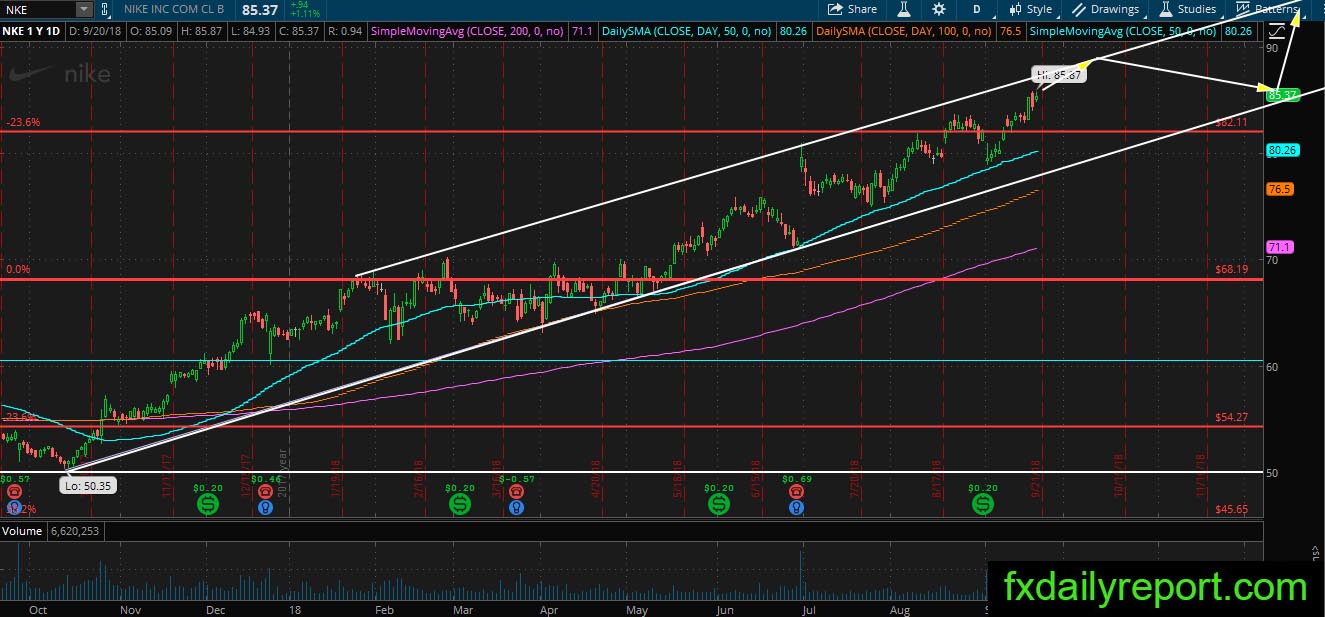Click the orange 76.5 price axis label
Viewport: 1325px width, 617px height.
(1279, 188)
